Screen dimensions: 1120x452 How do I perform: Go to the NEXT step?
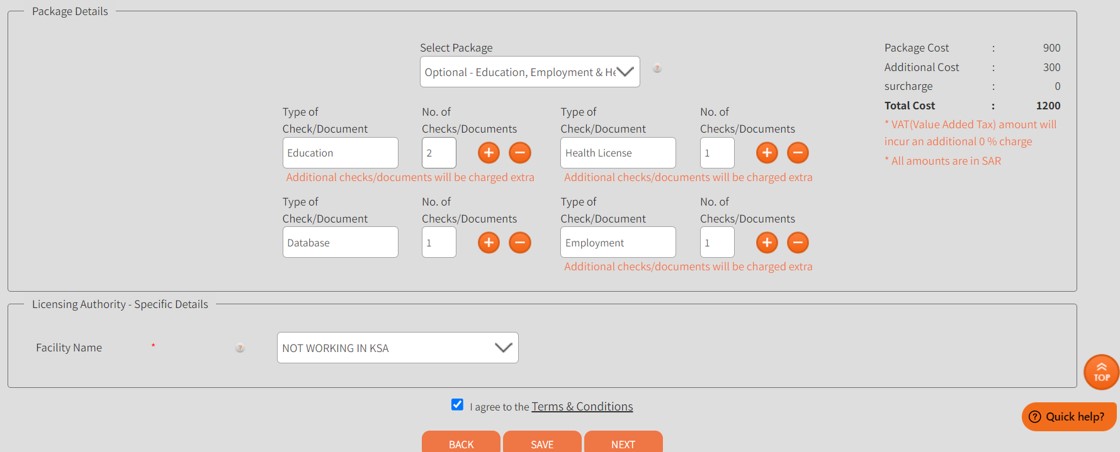[x=624, y=443]
